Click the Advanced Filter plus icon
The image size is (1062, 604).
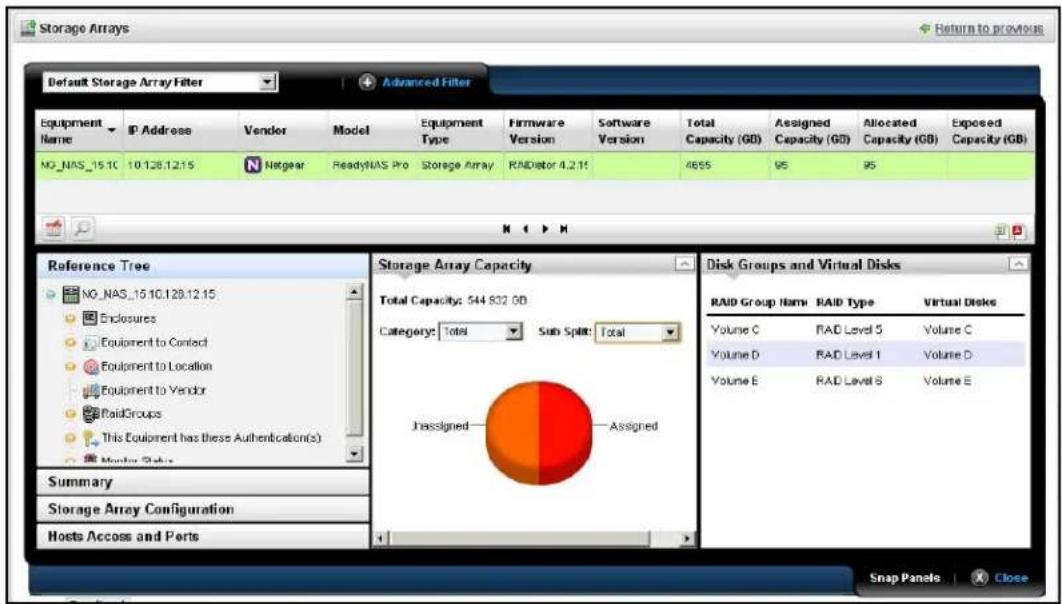[x=366, y=82]
